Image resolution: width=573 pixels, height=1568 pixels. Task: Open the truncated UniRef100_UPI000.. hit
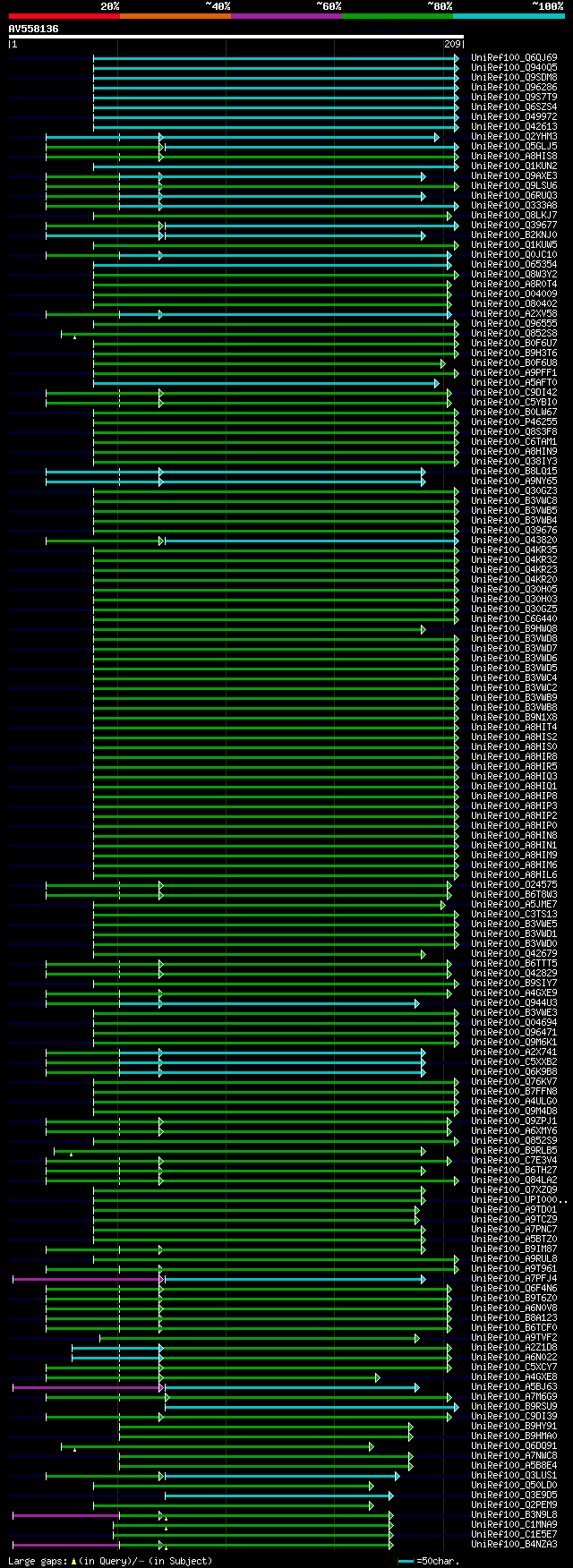click(x=519, y=1199)
